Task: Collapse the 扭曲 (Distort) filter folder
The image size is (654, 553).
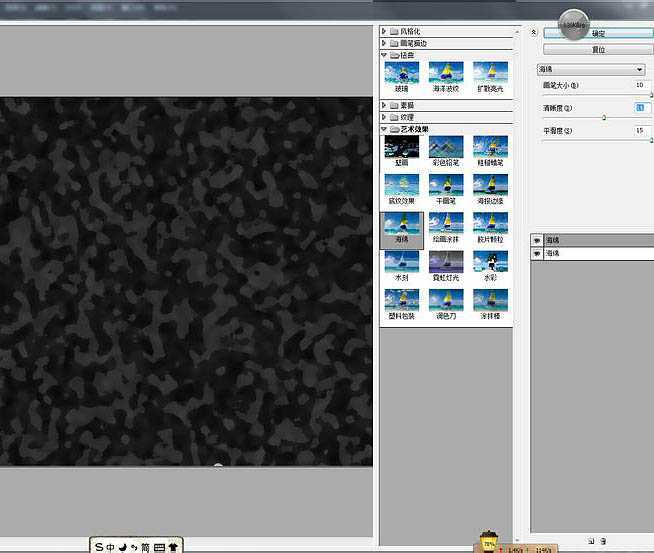Action: click(384, 55)
